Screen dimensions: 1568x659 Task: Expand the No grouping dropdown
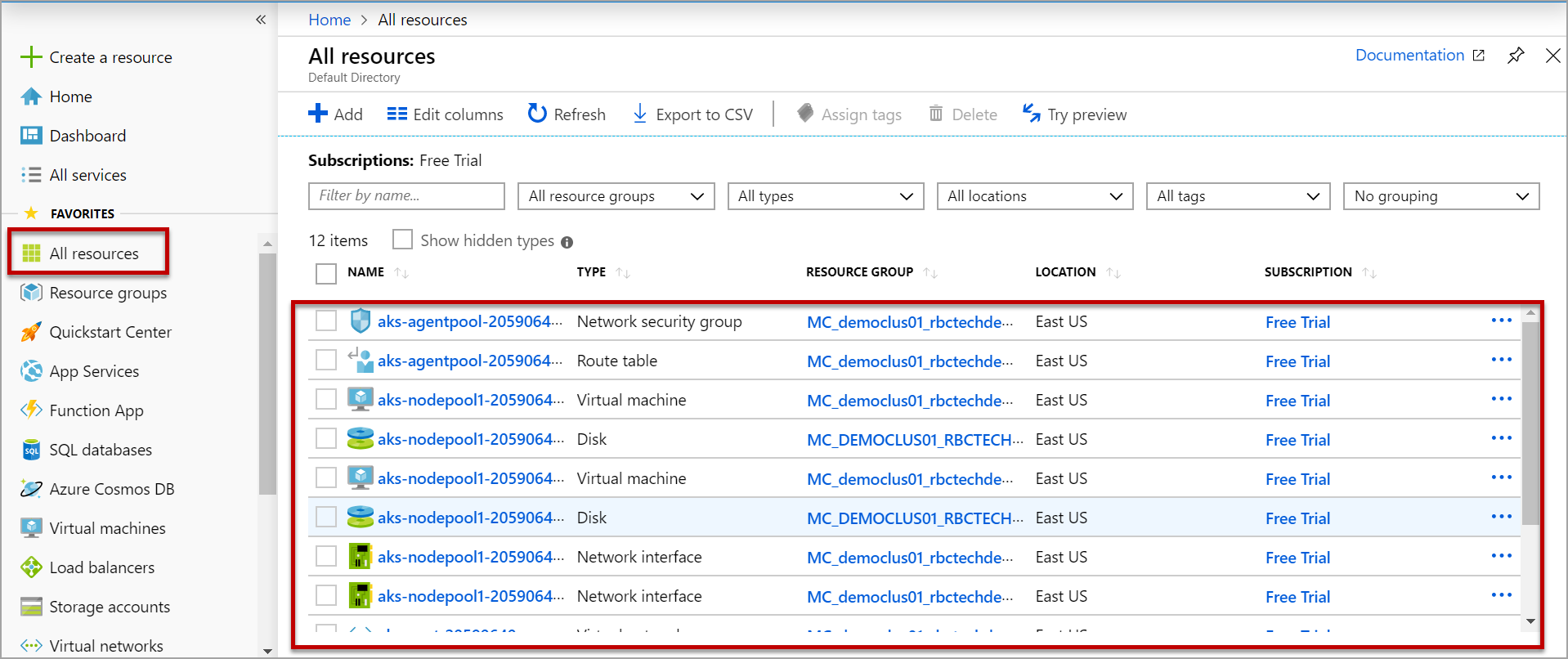(1440, 196)
